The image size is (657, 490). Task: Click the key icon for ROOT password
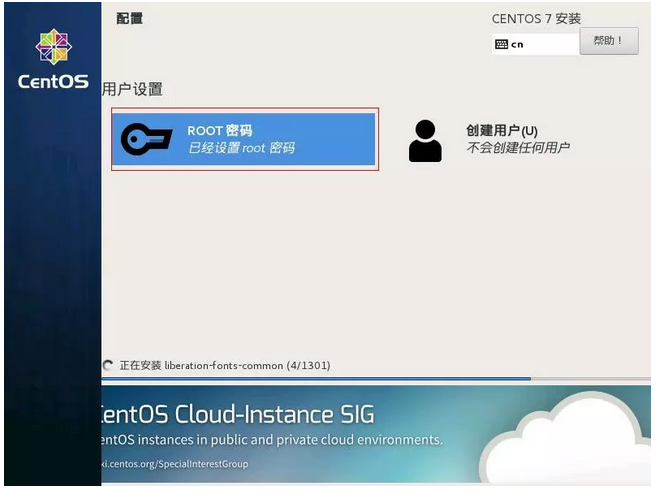tap(147, 139)
